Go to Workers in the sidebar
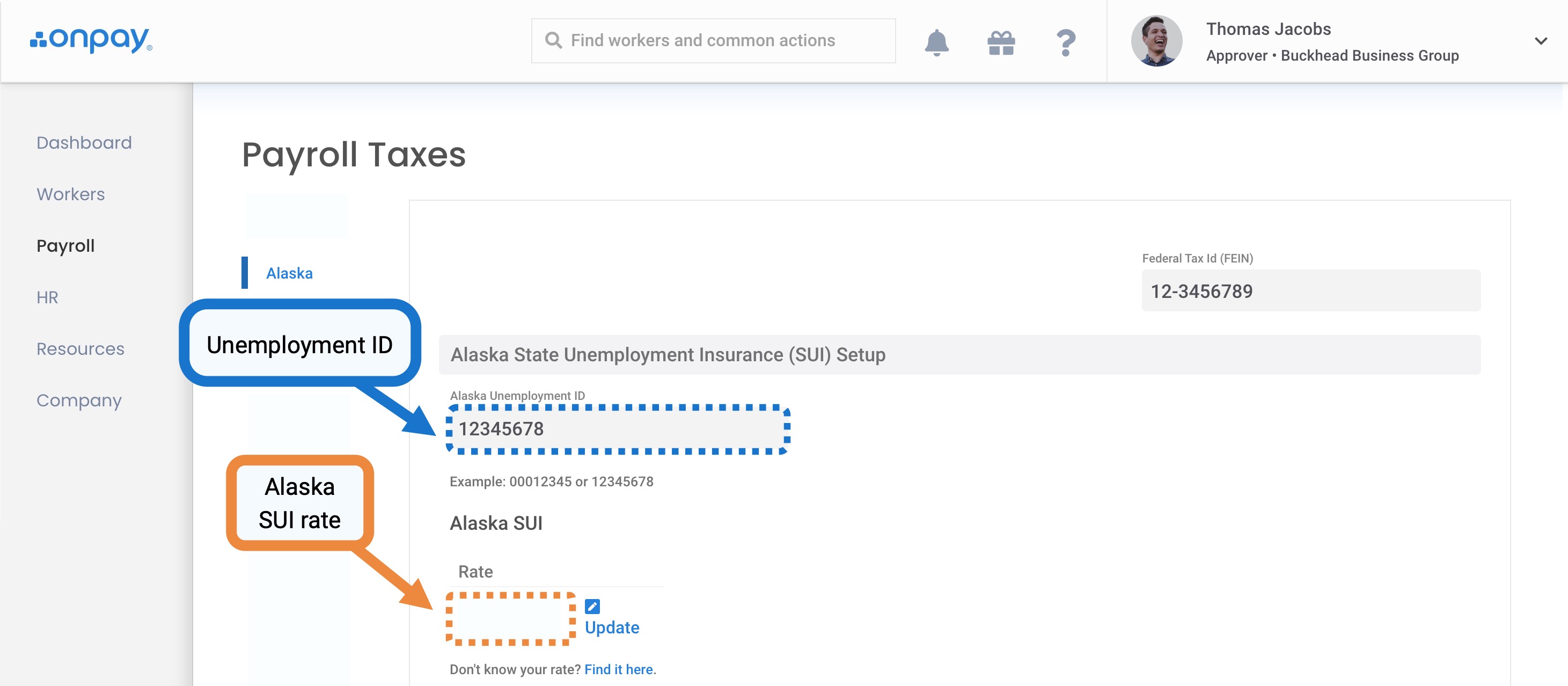This screenshot has width=1568, height=686. [71, 194]
